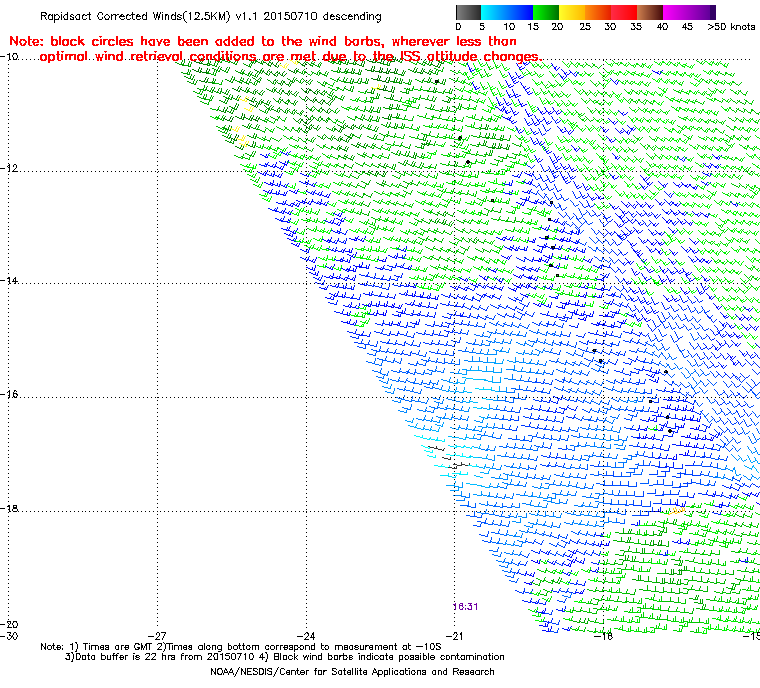Click the cyan-to-blue 5-15 knots legend gradient
The width and height of the screenshot is (760, 688).
pyautogui.click(x=507, y=13)
